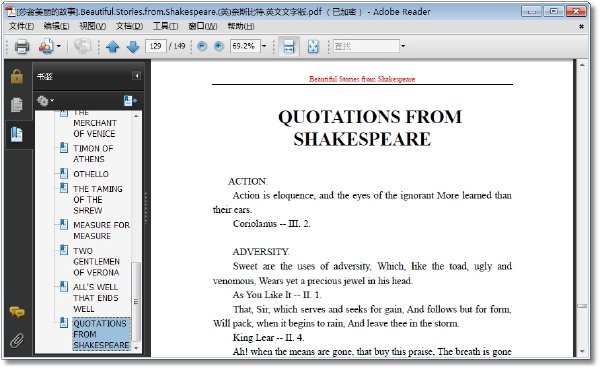Viewport: 600px width, 369px height.
Task: Open THE TAMING OF THE SHREW bookmark
Action: pyautogui.click(x=98, y=200)
